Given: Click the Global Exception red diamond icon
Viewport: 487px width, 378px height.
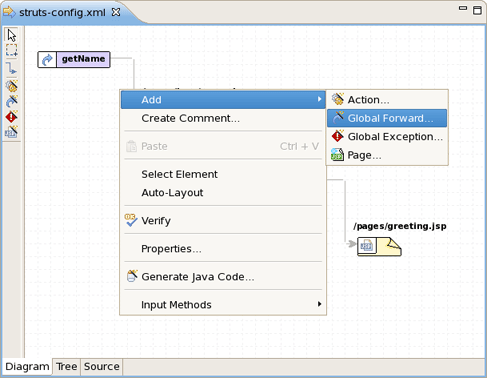Looking at the screenshot, I should pos(337,136).
